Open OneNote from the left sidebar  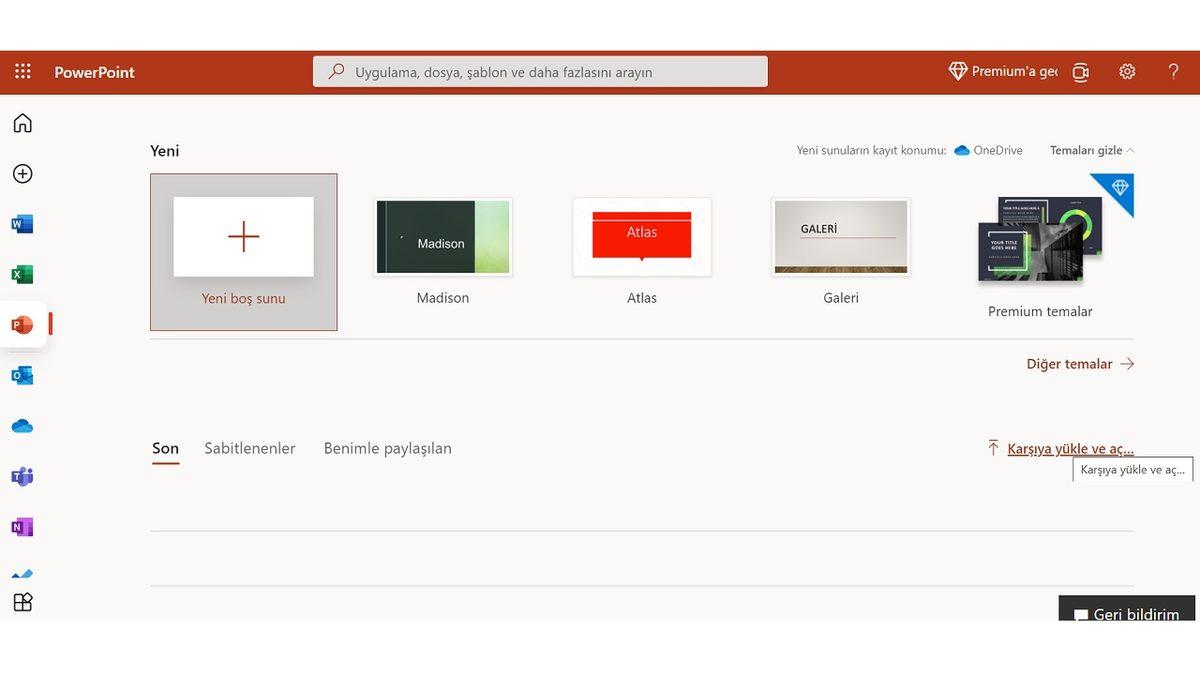point(22,526)
